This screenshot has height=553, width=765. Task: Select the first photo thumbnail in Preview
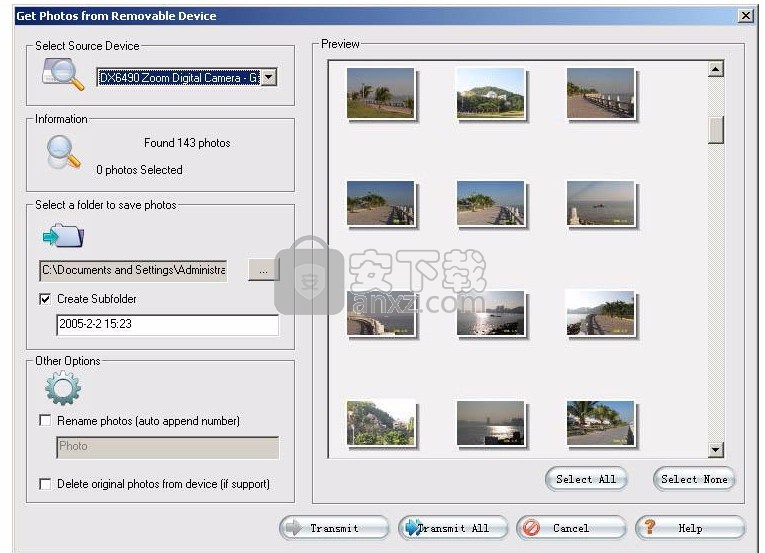381,93
